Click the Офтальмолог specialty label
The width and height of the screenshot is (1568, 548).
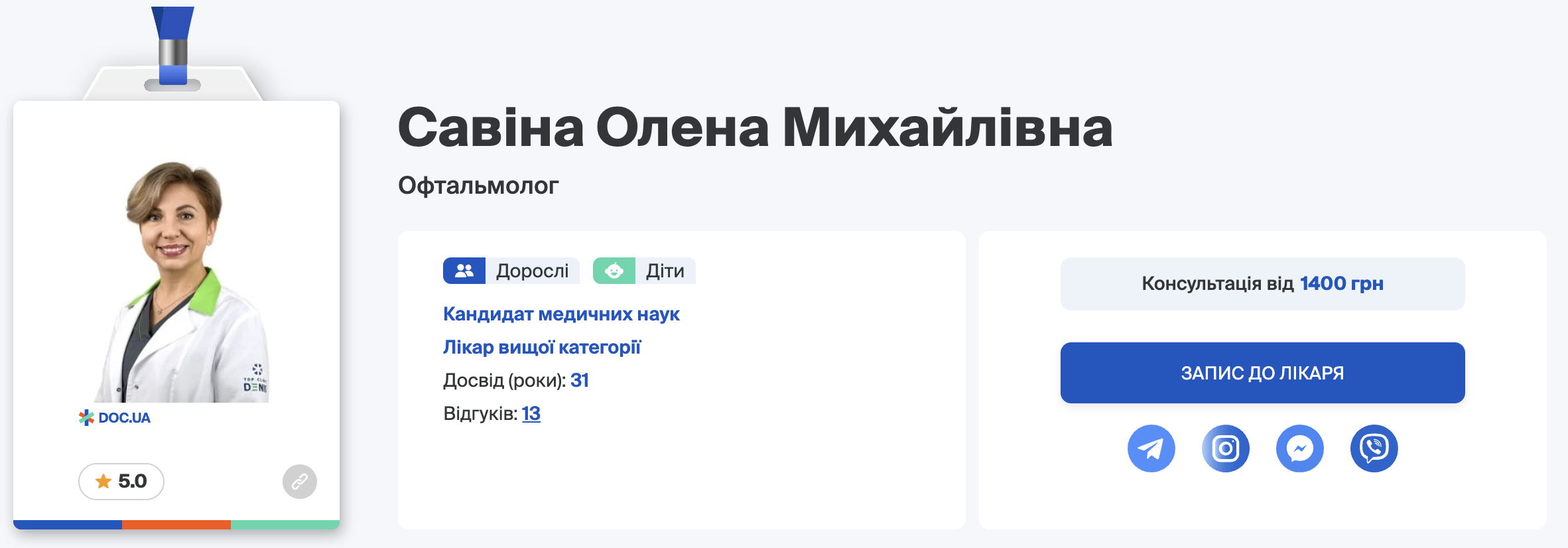[x=478, y=186]
